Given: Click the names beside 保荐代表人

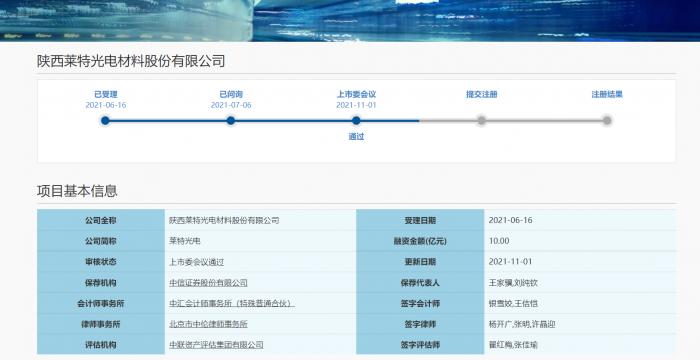Looking at the screenshot, I should coord(513,283).
